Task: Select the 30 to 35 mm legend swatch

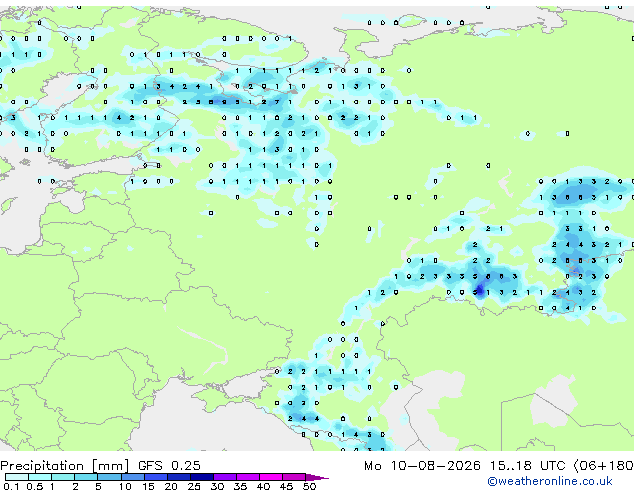Action: (x=225, y=477)
